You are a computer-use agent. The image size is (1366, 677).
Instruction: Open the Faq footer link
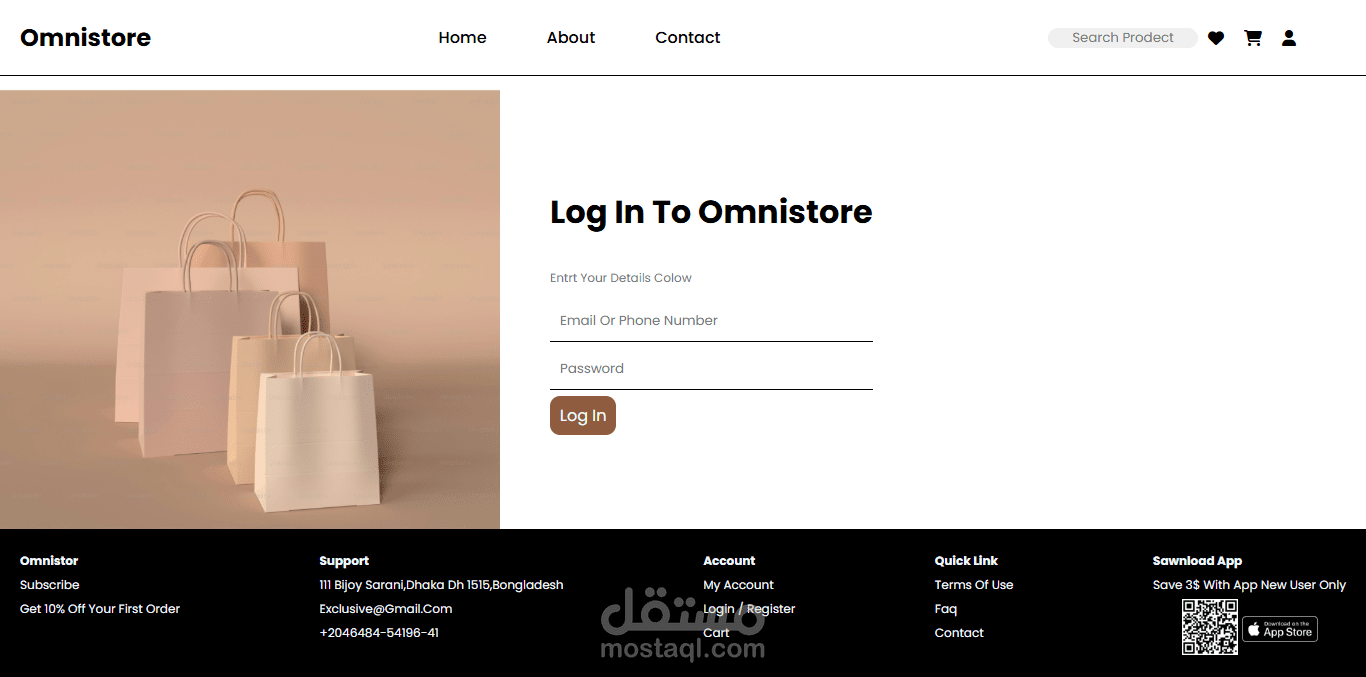pyautogui.click(x=946, y=609)
